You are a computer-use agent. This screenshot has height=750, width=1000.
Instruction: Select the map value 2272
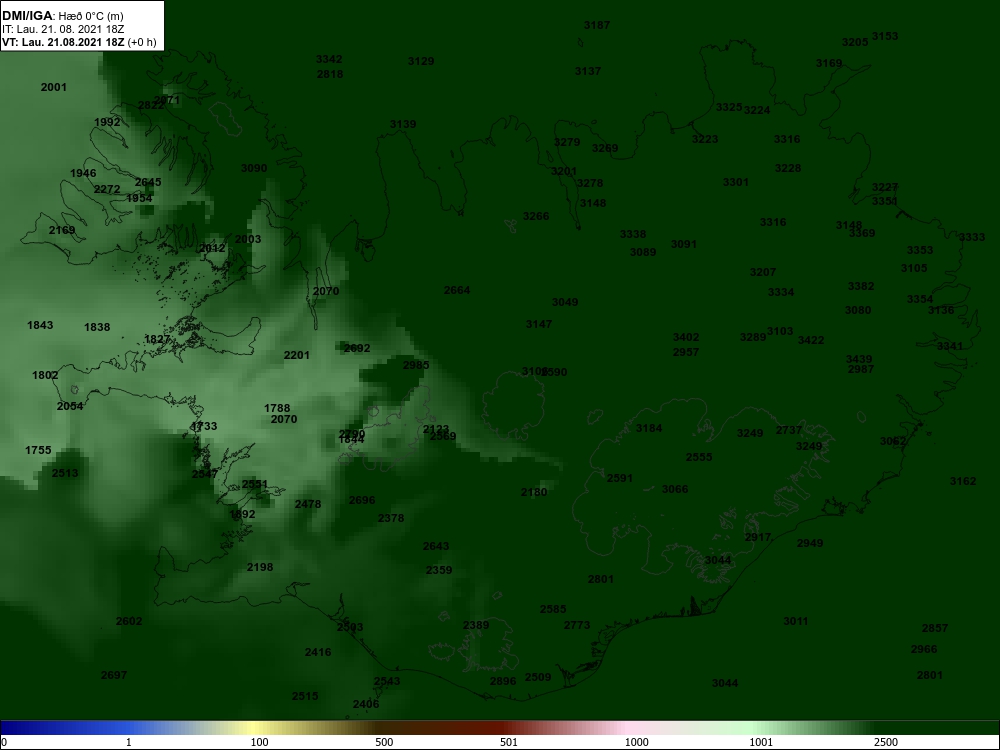pos(107,189)
